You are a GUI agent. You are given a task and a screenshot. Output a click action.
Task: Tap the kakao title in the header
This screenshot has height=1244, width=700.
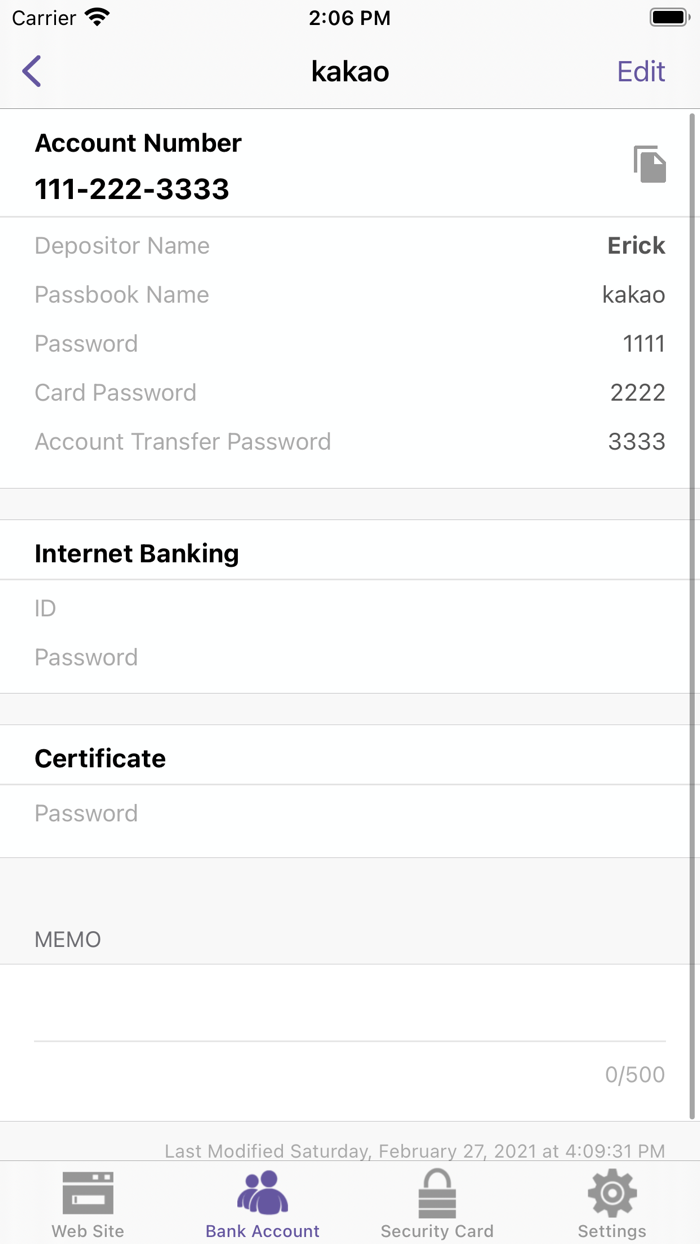click(350, 71)
